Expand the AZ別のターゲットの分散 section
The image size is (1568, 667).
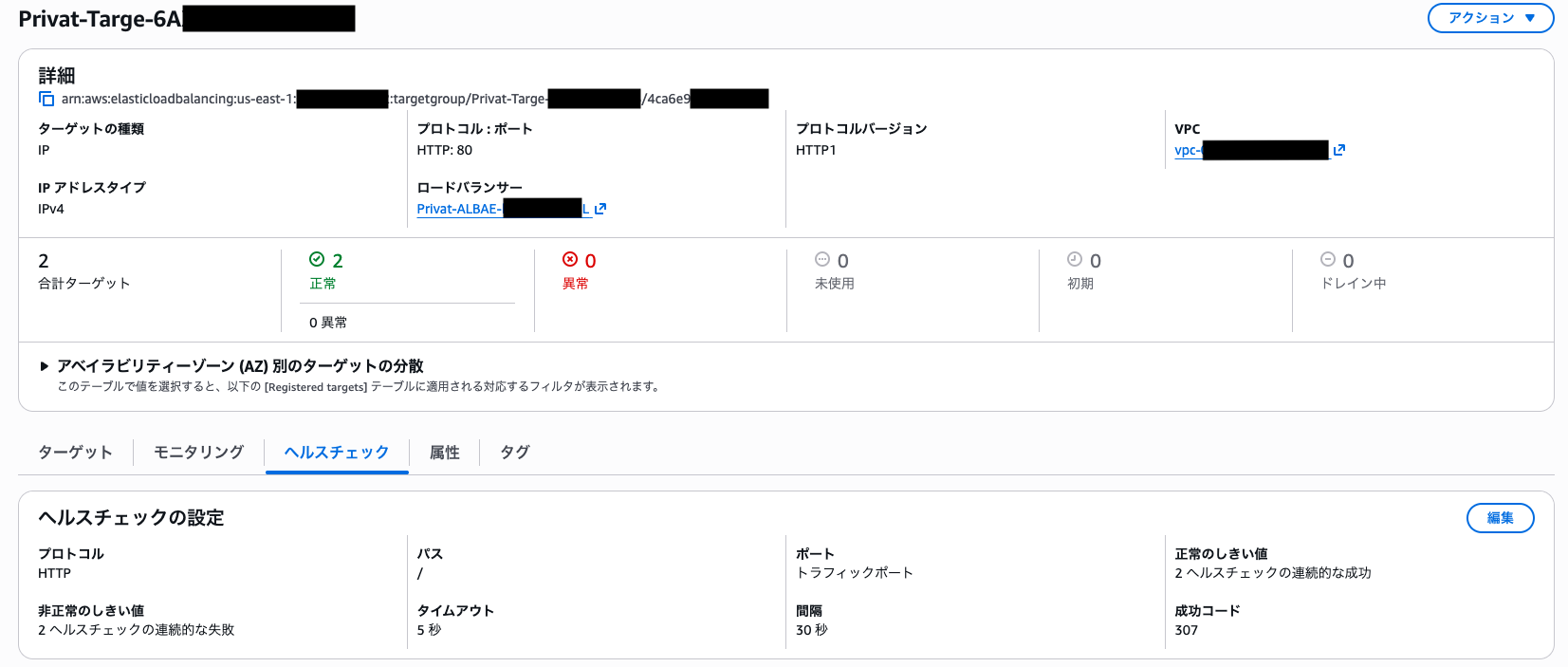click(45, 366)
